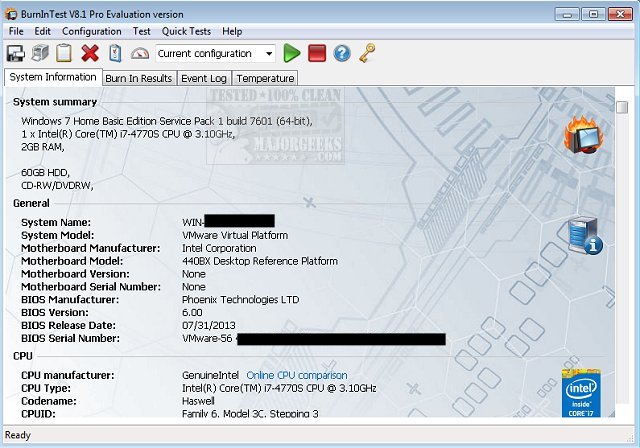The height and width of the screenshot is (448, 640).
Task: Open help via blue question mark icon
Action: 342,53
